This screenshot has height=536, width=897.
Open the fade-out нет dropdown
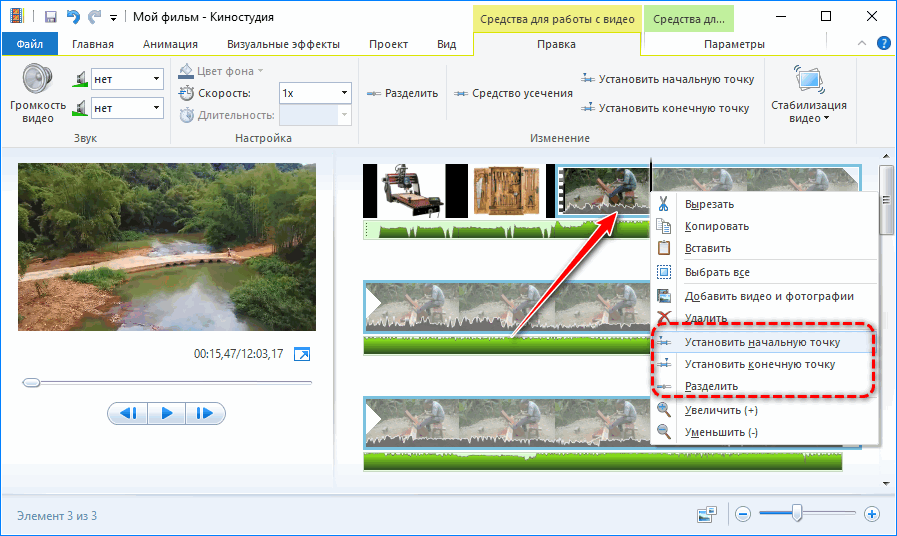coord(156,107)
